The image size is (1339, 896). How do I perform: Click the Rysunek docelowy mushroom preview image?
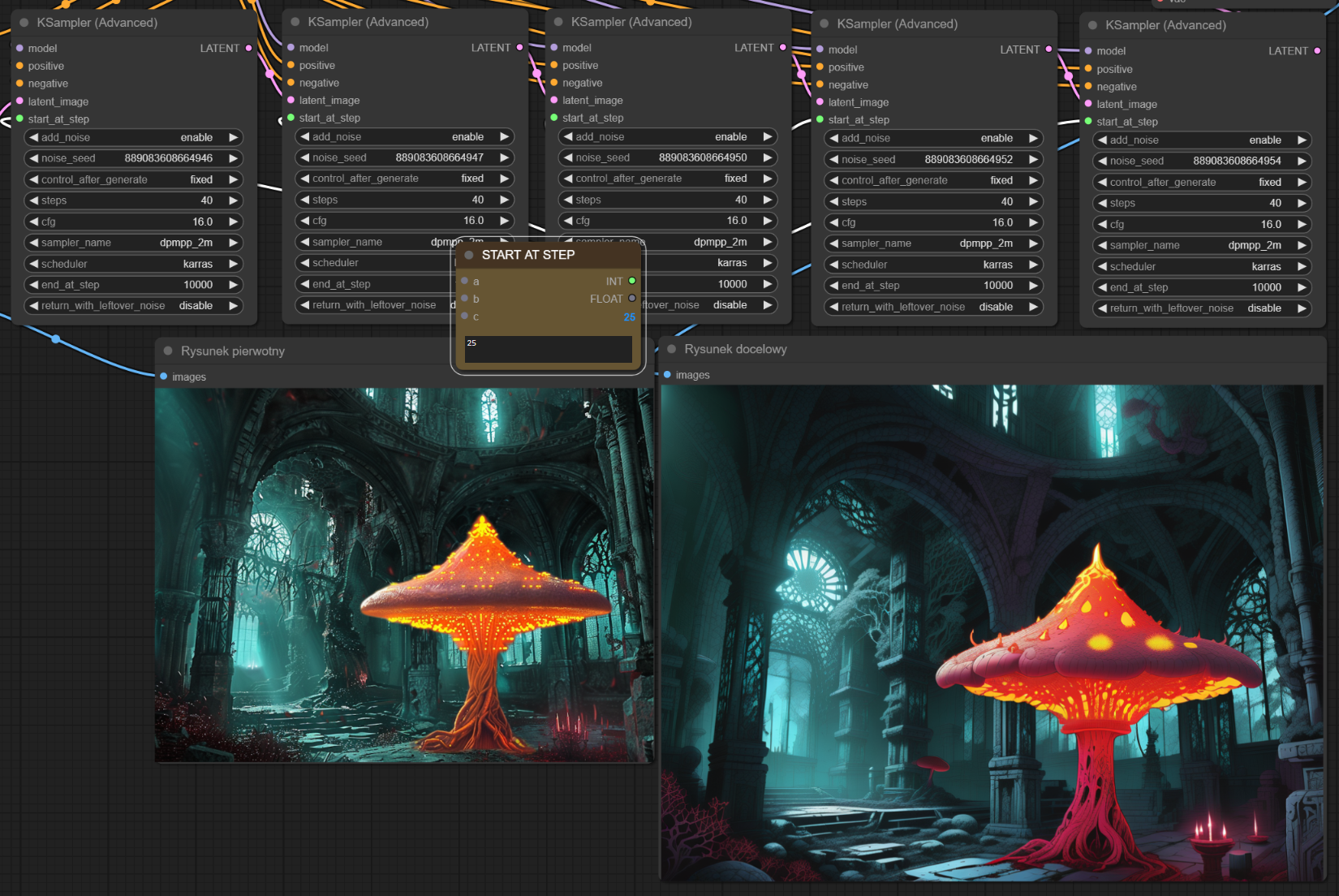(x=992, y=633)
